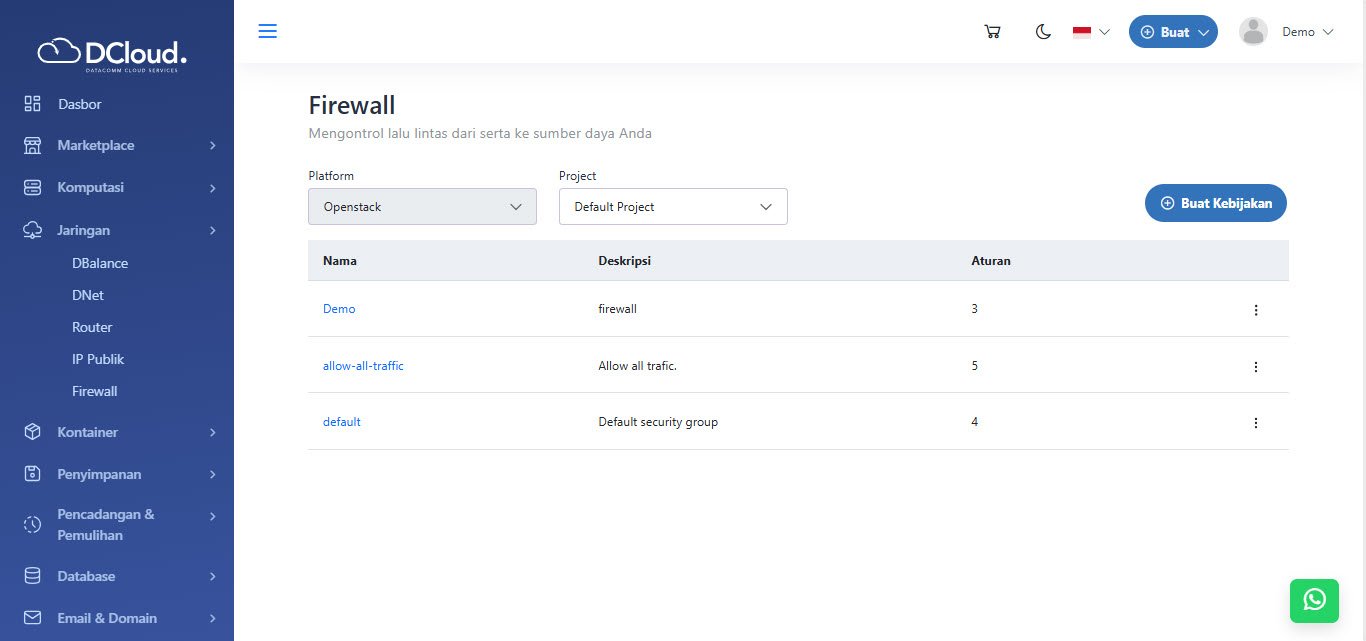Open the Platform dropdown showing Openstack

point(422,207)
